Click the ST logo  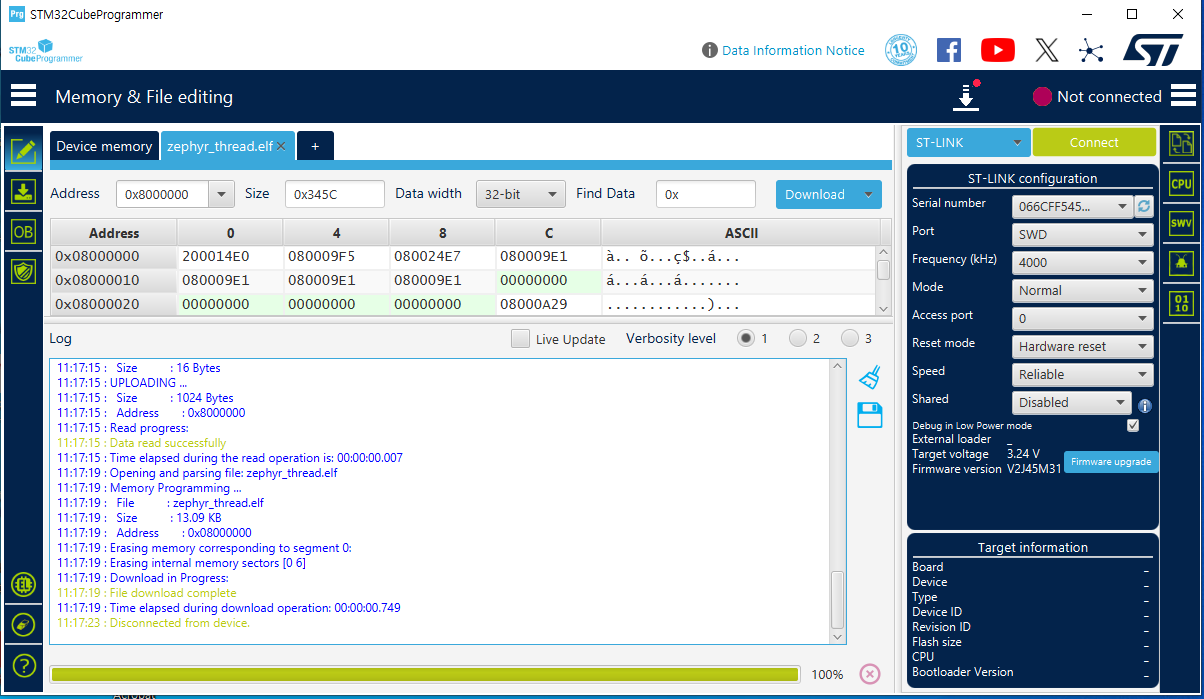(1153, 50)
